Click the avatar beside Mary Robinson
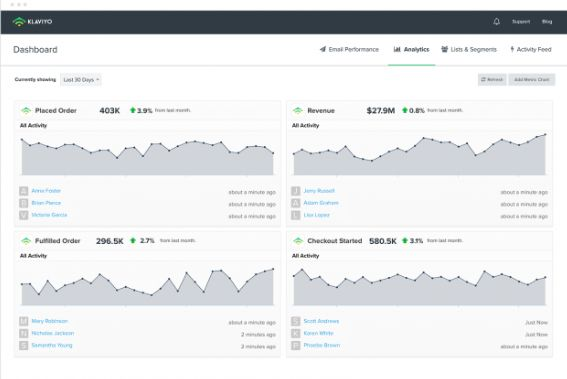This screenshot has width=567, height=379. [24, 321]
